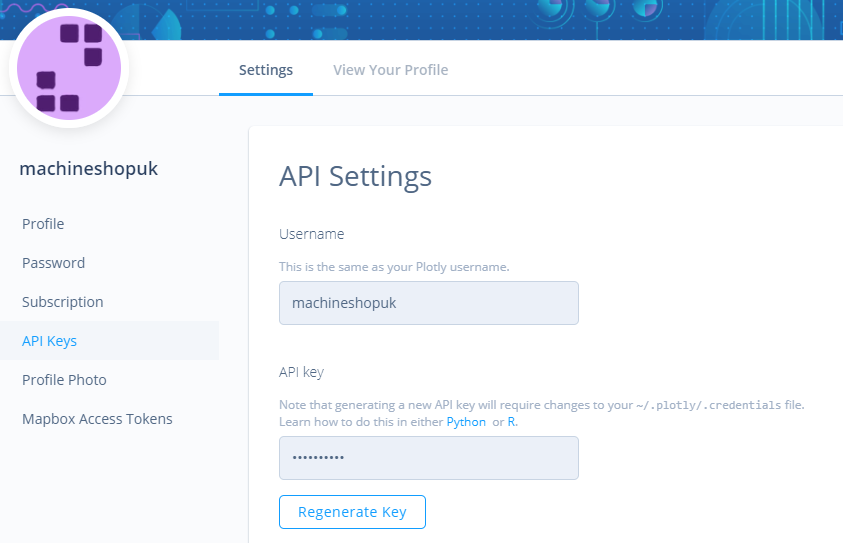This screenshot has width=843, height=543.
Task: Select Profile in the sidebar
Action: point(43,224)
